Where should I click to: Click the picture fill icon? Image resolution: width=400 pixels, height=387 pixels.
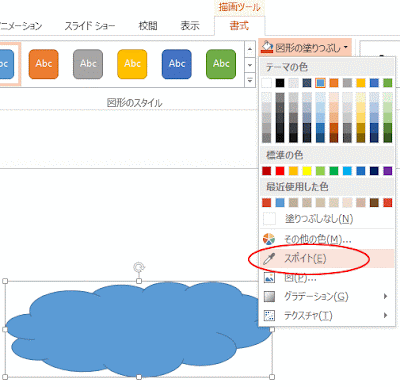[x=269, y=277]
